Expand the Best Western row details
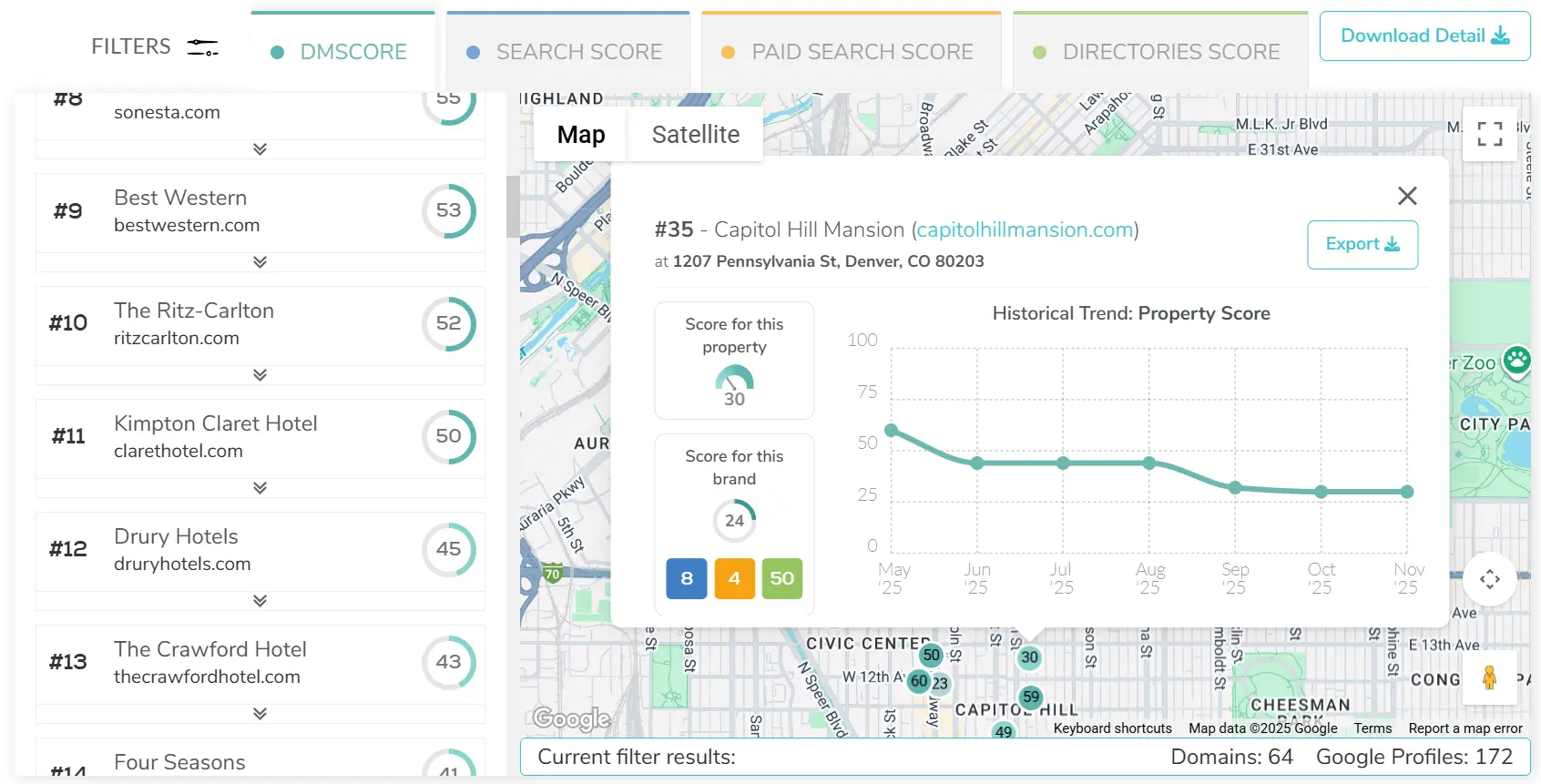The height and width of the screenshot is (784, 1541). pos(260,262)
